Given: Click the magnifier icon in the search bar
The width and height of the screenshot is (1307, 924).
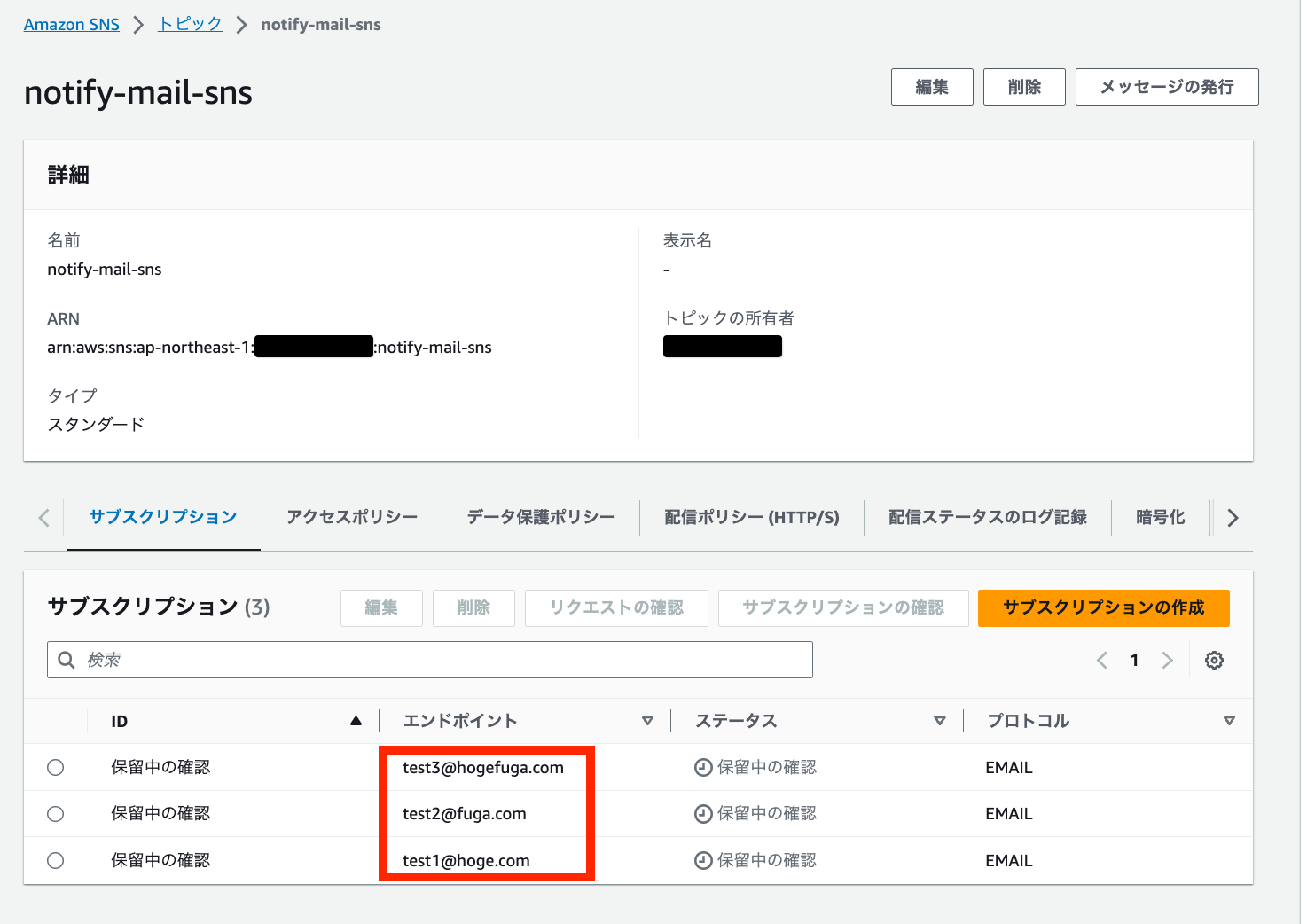Looking at the screenshot, I should pos(67,660).
